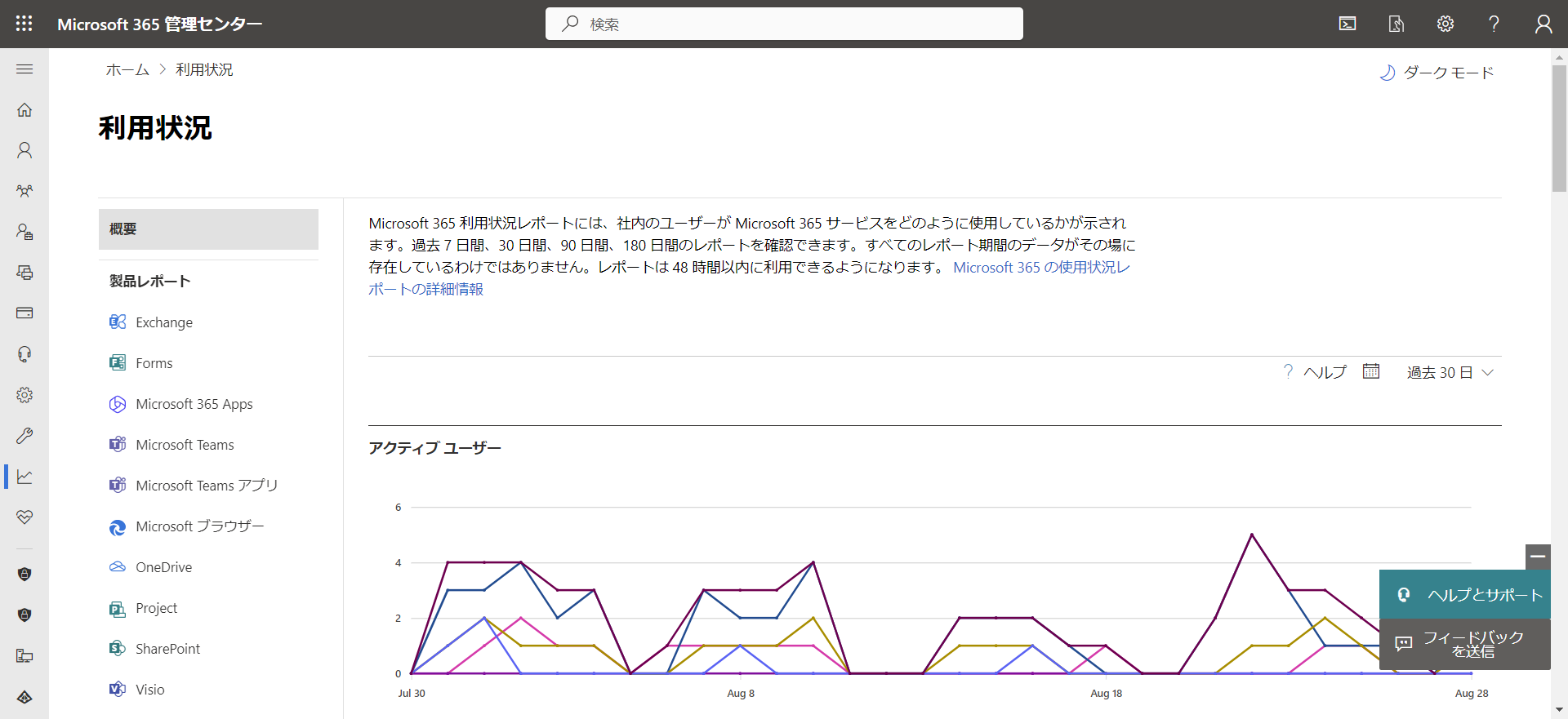The image size is (1568, 719).
Task: Open first Security shield admin center icon
Action: click(24, 575)
